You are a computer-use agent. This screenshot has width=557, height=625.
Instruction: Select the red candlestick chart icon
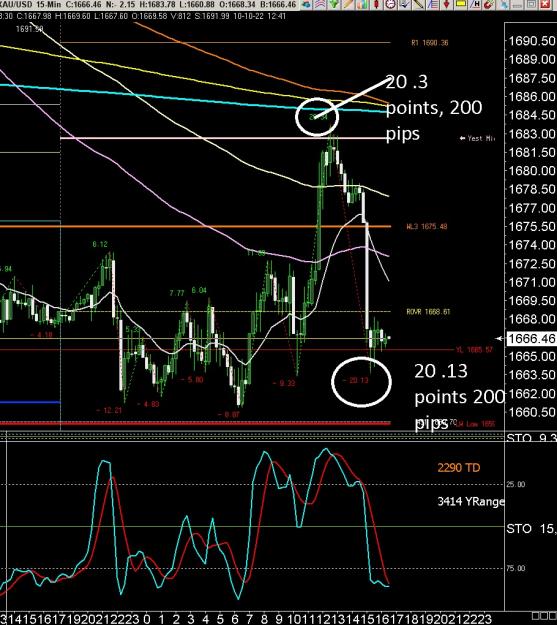tap(376, 4)
